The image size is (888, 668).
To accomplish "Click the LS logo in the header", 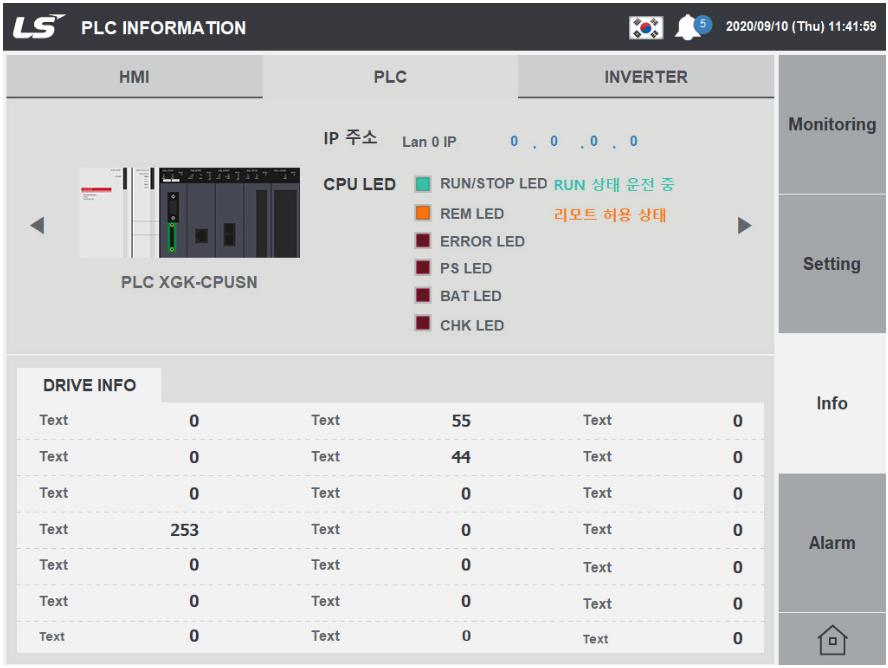I will pyautogui.click(x=39, y=27).
